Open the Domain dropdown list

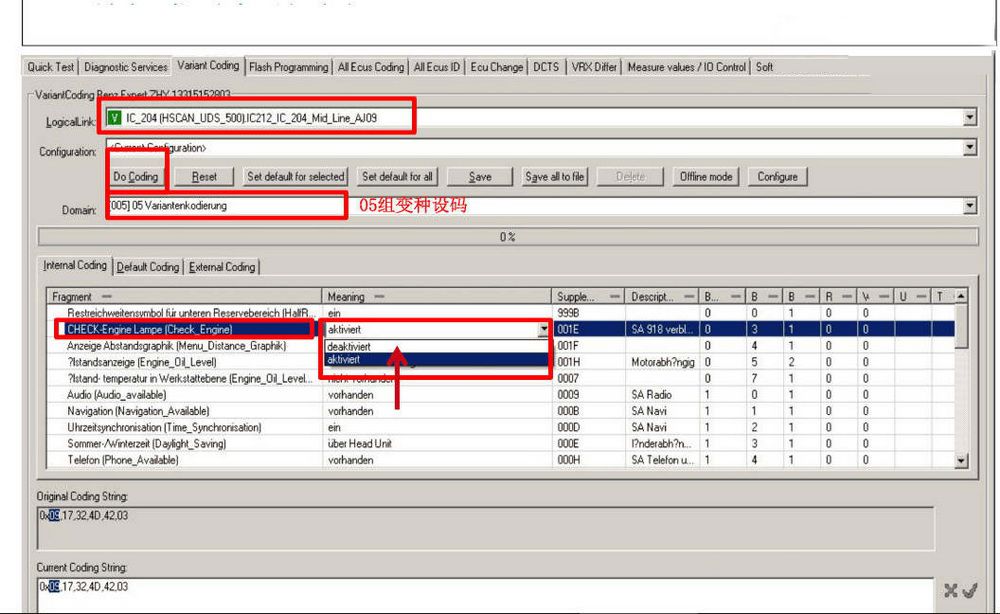click(969, 206)
